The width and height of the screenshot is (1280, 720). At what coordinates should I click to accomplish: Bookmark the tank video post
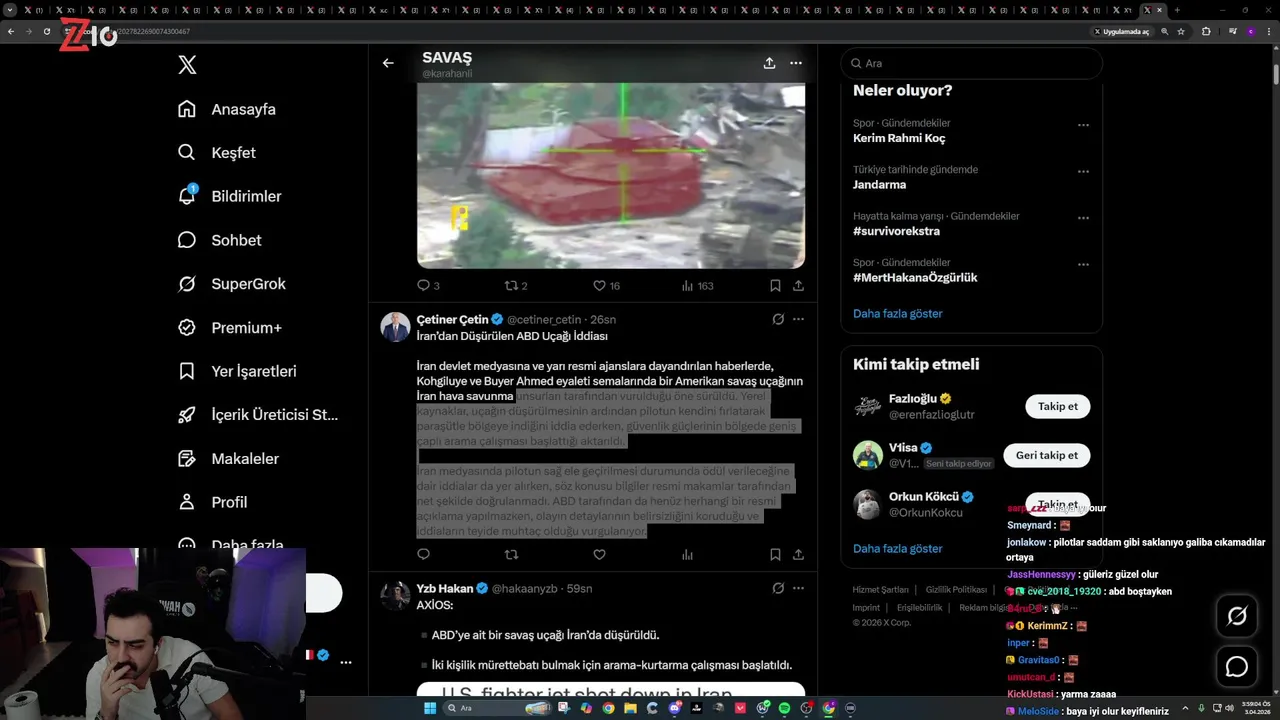775,285
